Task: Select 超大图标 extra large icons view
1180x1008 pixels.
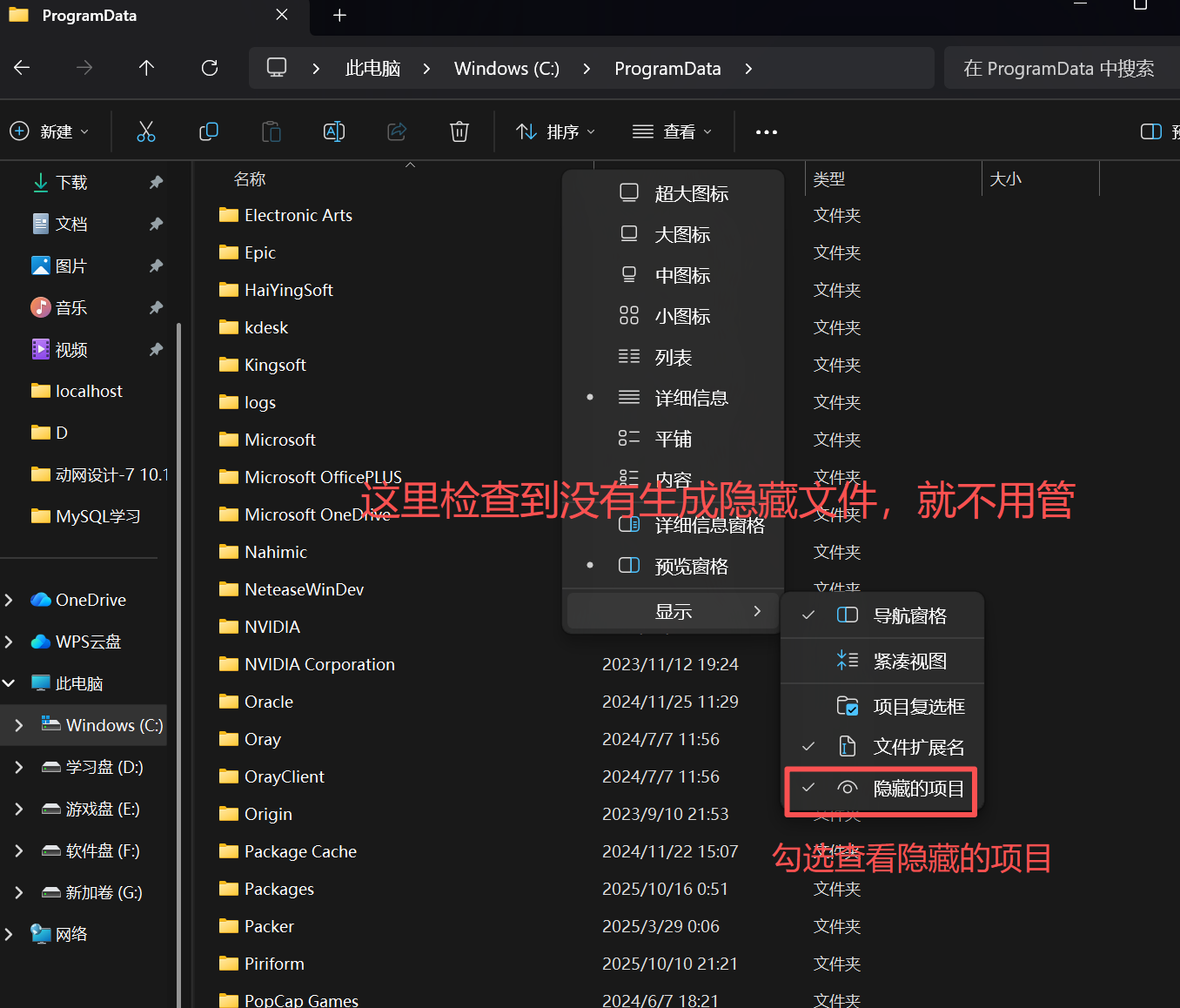Action: point(674,193)
